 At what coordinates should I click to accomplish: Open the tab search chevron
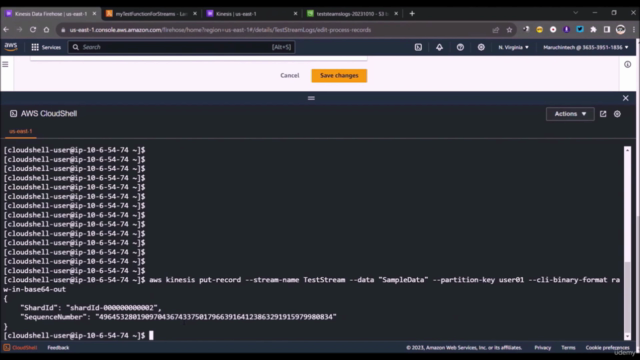coord(576,13)
